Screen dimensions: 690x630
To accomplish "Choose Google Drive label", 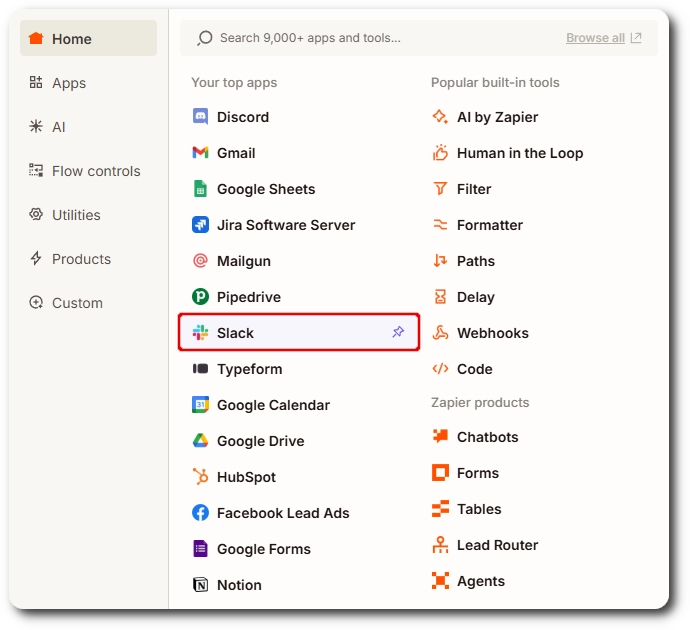I will tap(261, 441).
